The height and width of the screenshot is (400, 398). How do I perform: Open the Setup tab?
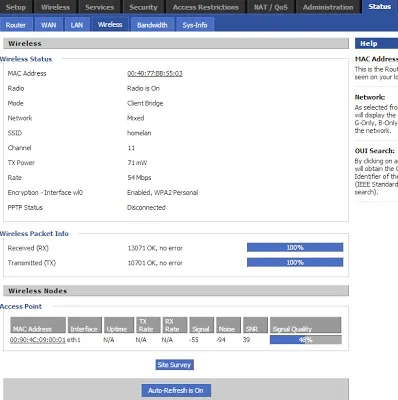16,7
